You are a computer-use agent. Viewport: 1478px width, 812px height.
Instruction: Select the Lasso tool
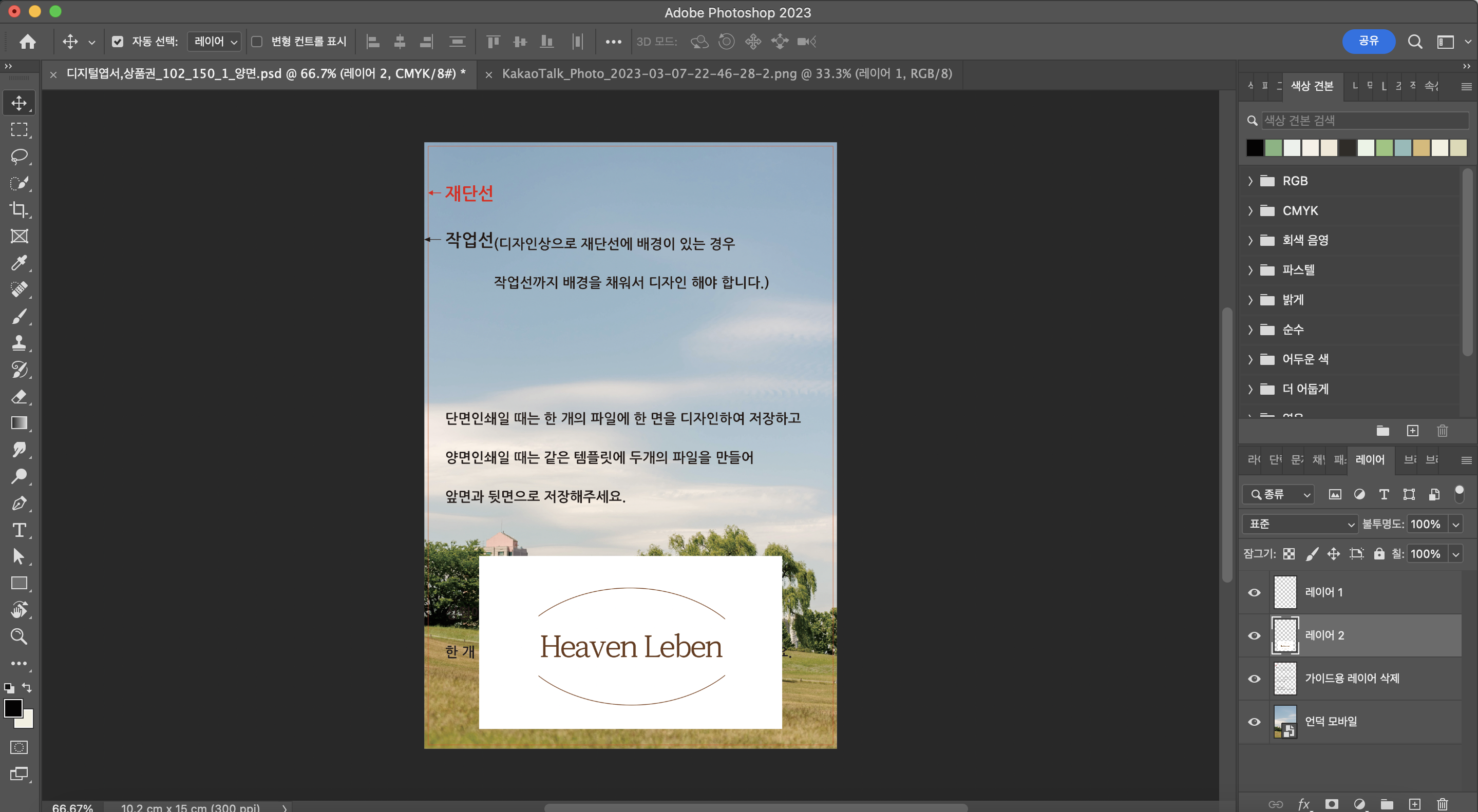[x=19, y=156]
